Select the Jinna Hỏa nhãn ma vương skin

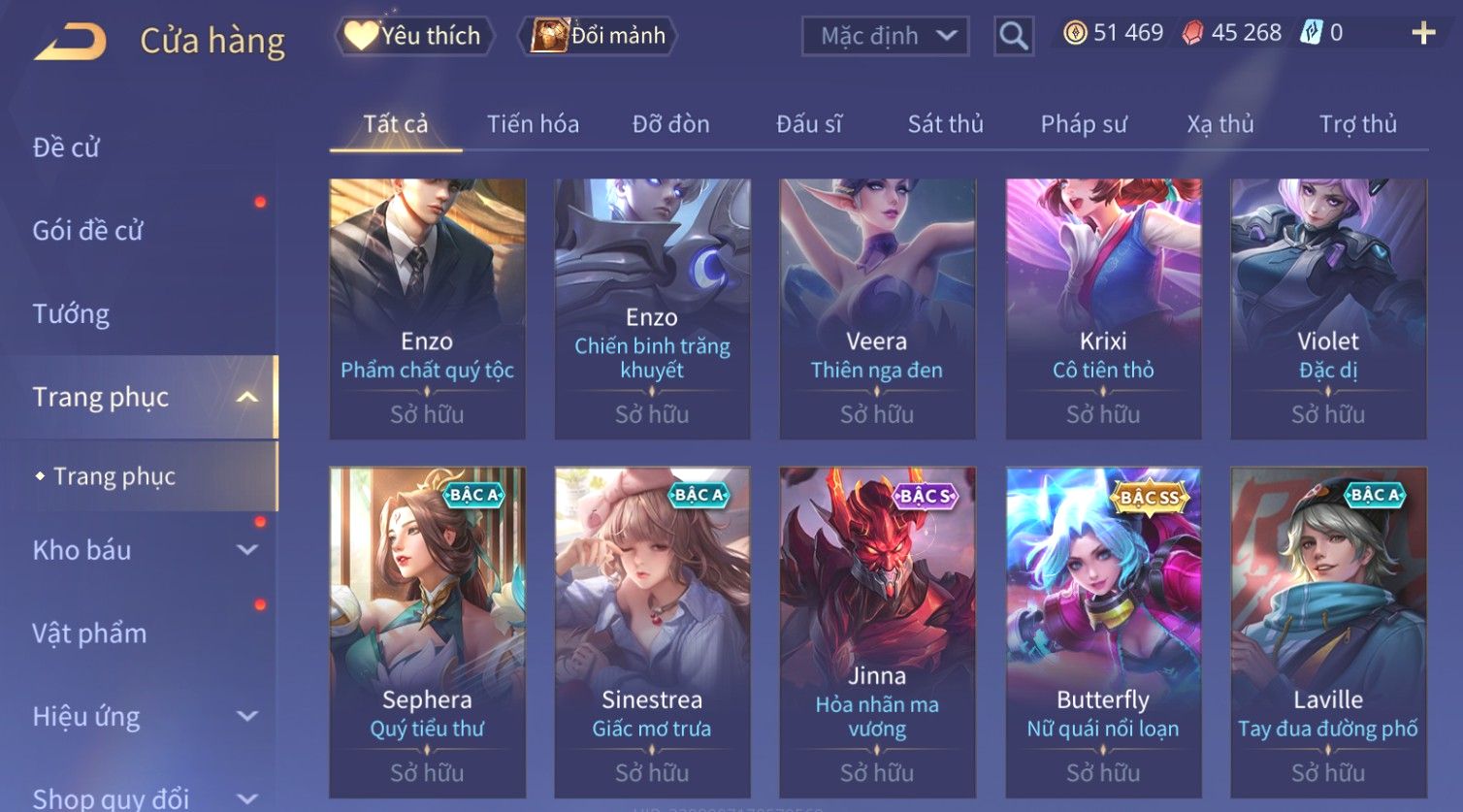pyautogui.click(x=877, y=632)
